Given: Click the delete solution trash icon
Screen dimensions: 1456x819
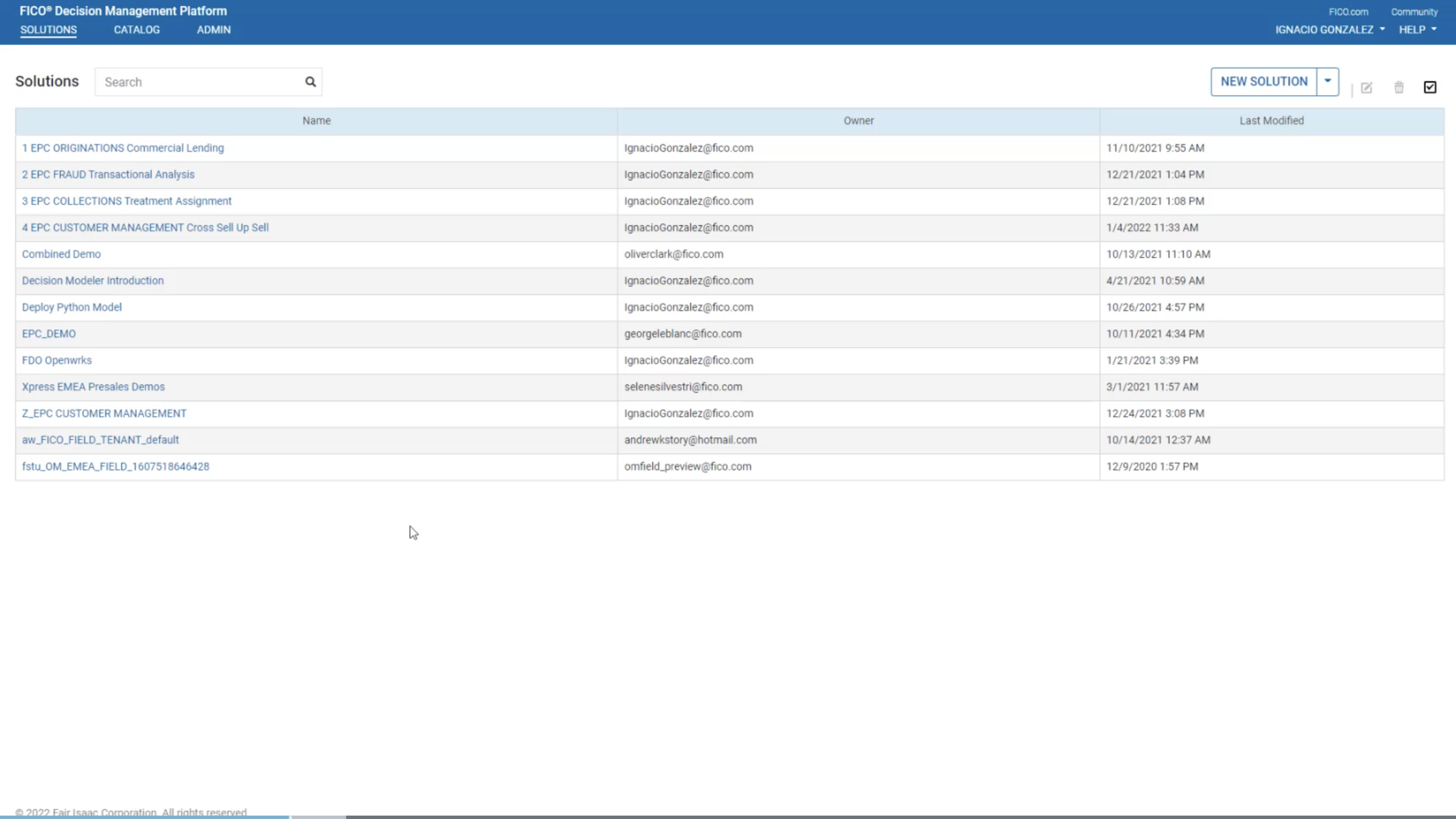Looking at the screenshot, I should [x=1399, y=88].
